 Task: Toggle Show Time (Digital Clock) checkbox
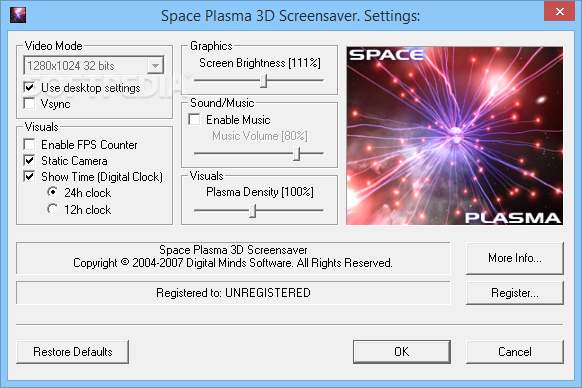tap(29, 176)
